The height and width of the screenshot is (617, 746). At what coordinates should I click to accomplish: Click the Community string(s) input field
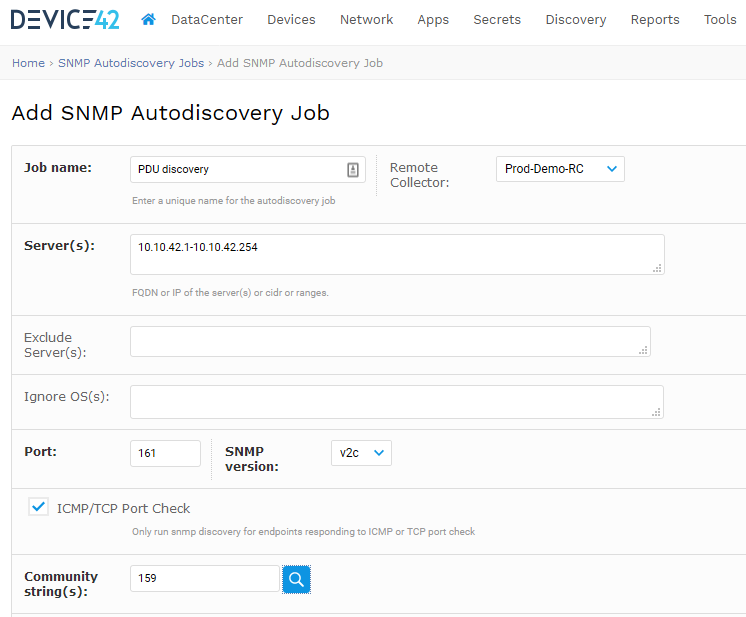click(x=205, y=578)
